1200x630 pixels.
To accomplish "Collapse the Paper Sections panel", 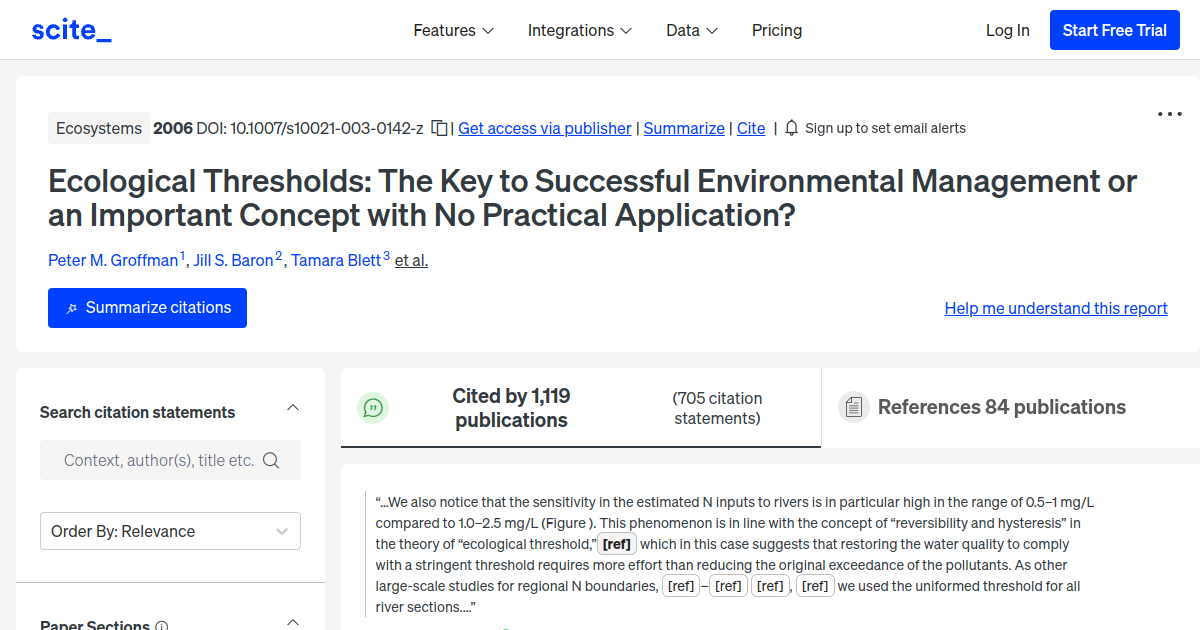I will pos(293,622).
